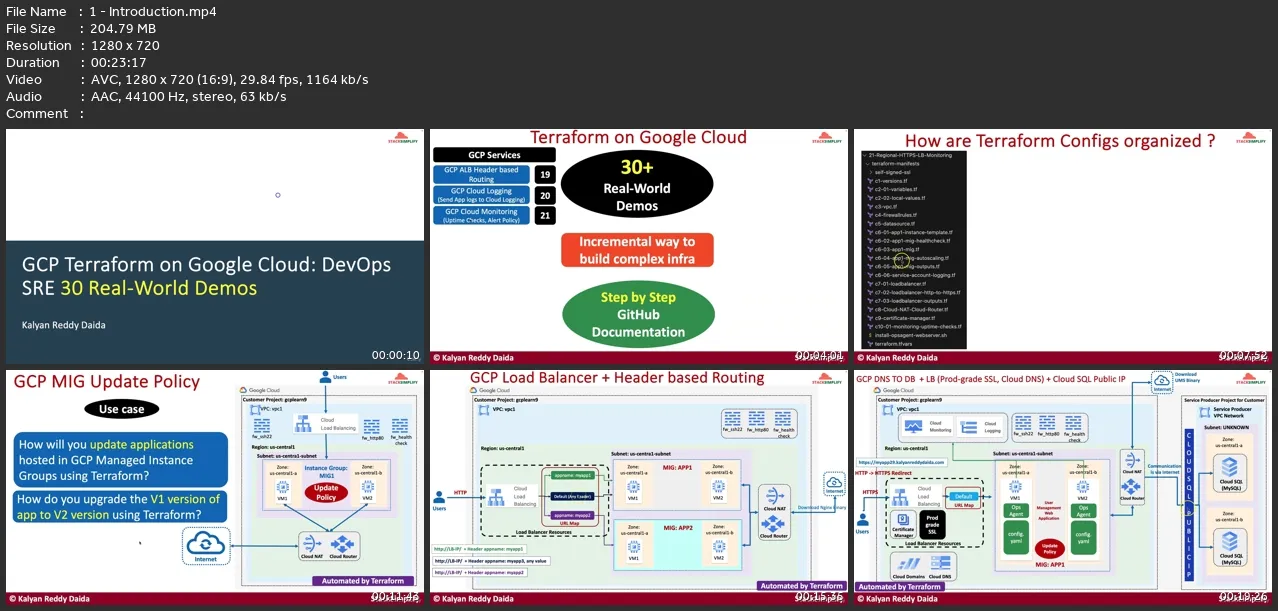Screen dimensions: 1278x611
Task: Click the Cloud Logging icon in DNS to DB slide
Action: (x=967, y=426)
